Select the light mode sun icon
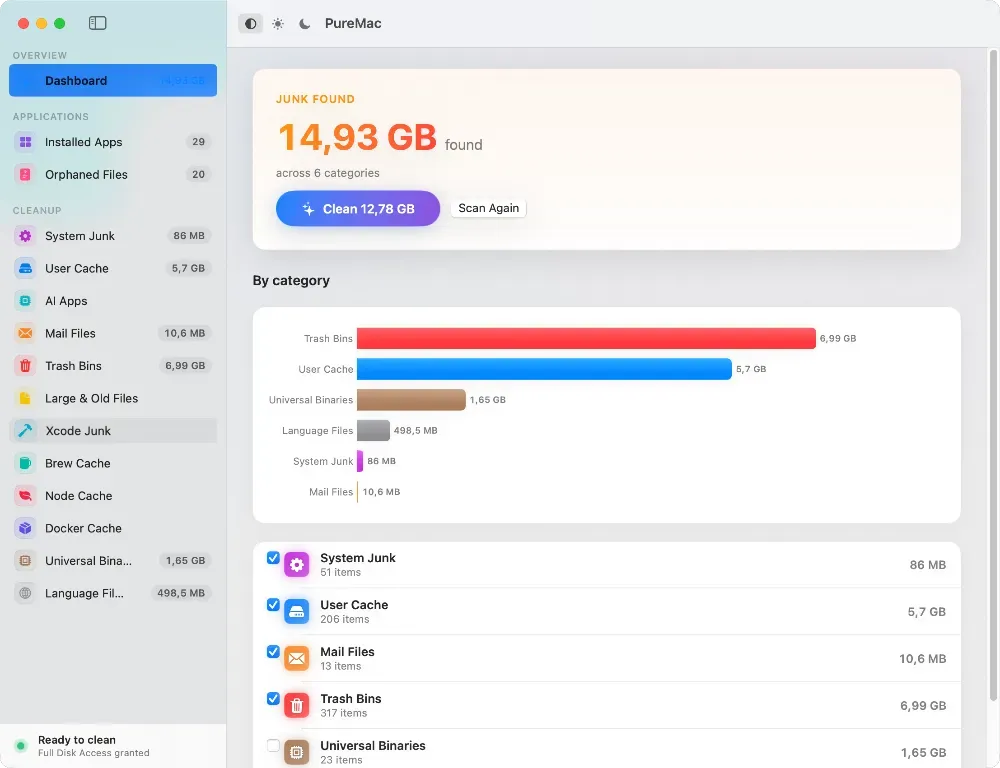Viewport: 1000px width, 768px height. pyautogui.click(x=278, y=24)
